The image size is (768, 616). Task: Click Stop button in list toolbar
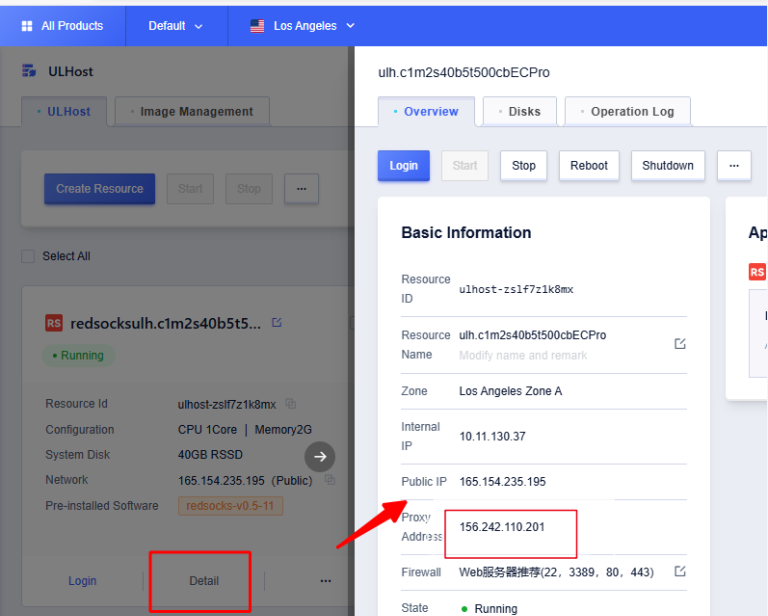pyautogui.click(x=249, y=189)
